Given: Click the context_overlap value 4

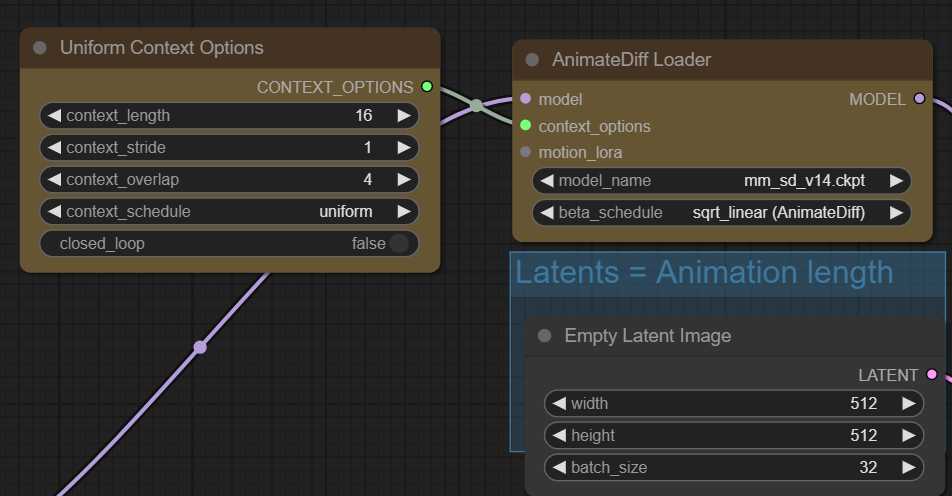Looking at the screenshot, I should [x=368, y=180].
